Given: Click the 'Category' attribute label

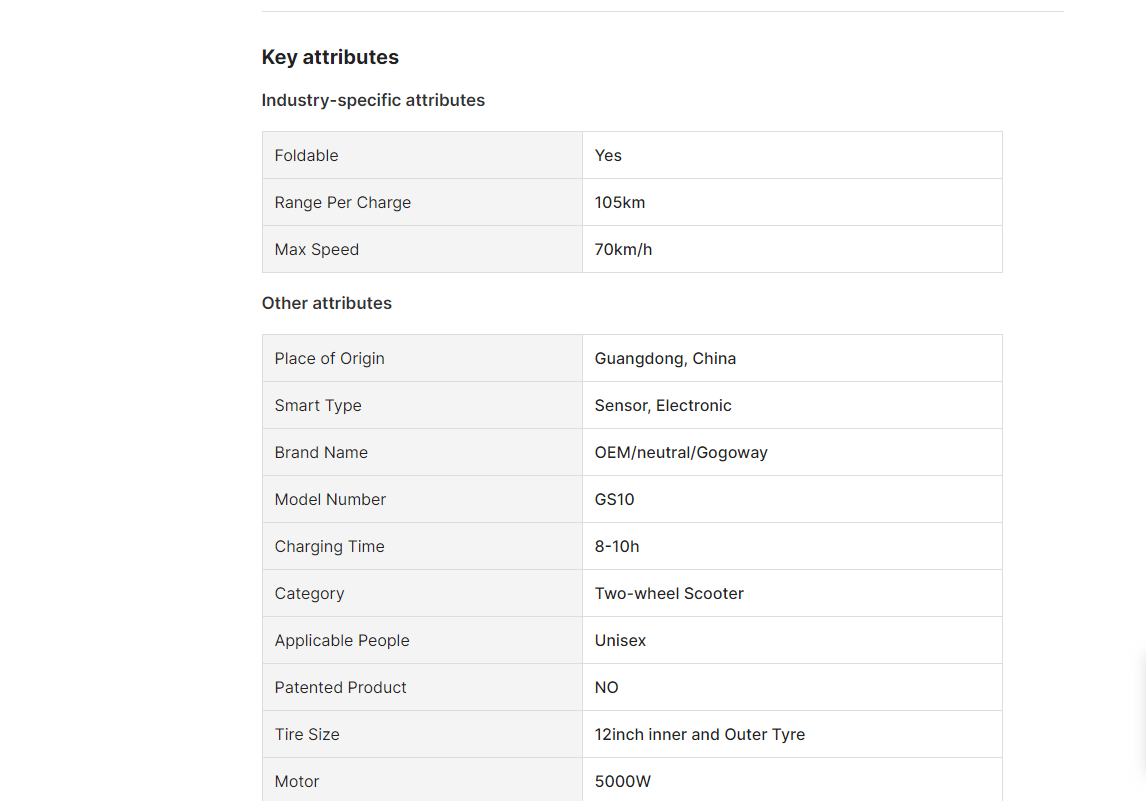Looking at the screenshot, I should [x=310, y=593].
